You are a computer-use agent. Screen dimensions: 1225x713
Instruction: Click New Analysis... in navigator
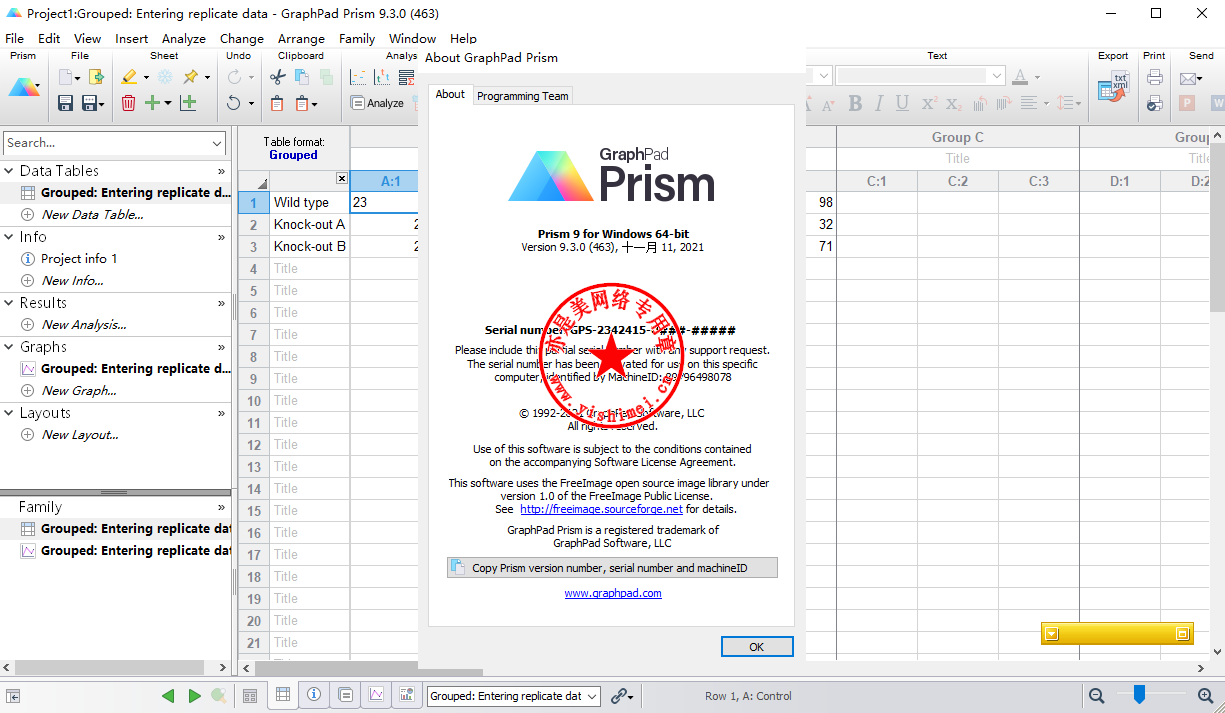coord(84,325)
